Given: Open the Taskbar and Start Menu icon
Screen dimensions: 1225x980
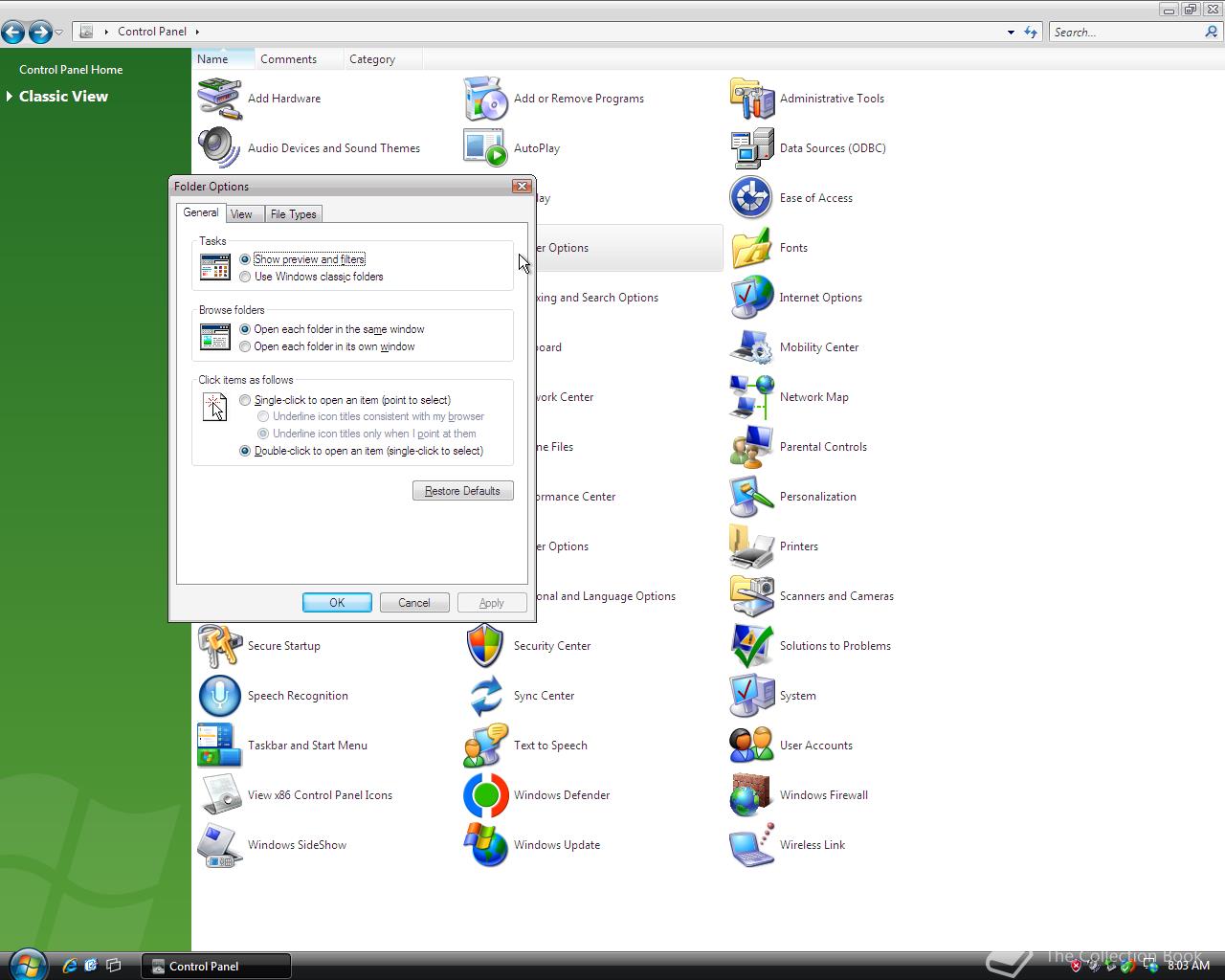Looking at the screenshot, I should [x=219, y=746].
